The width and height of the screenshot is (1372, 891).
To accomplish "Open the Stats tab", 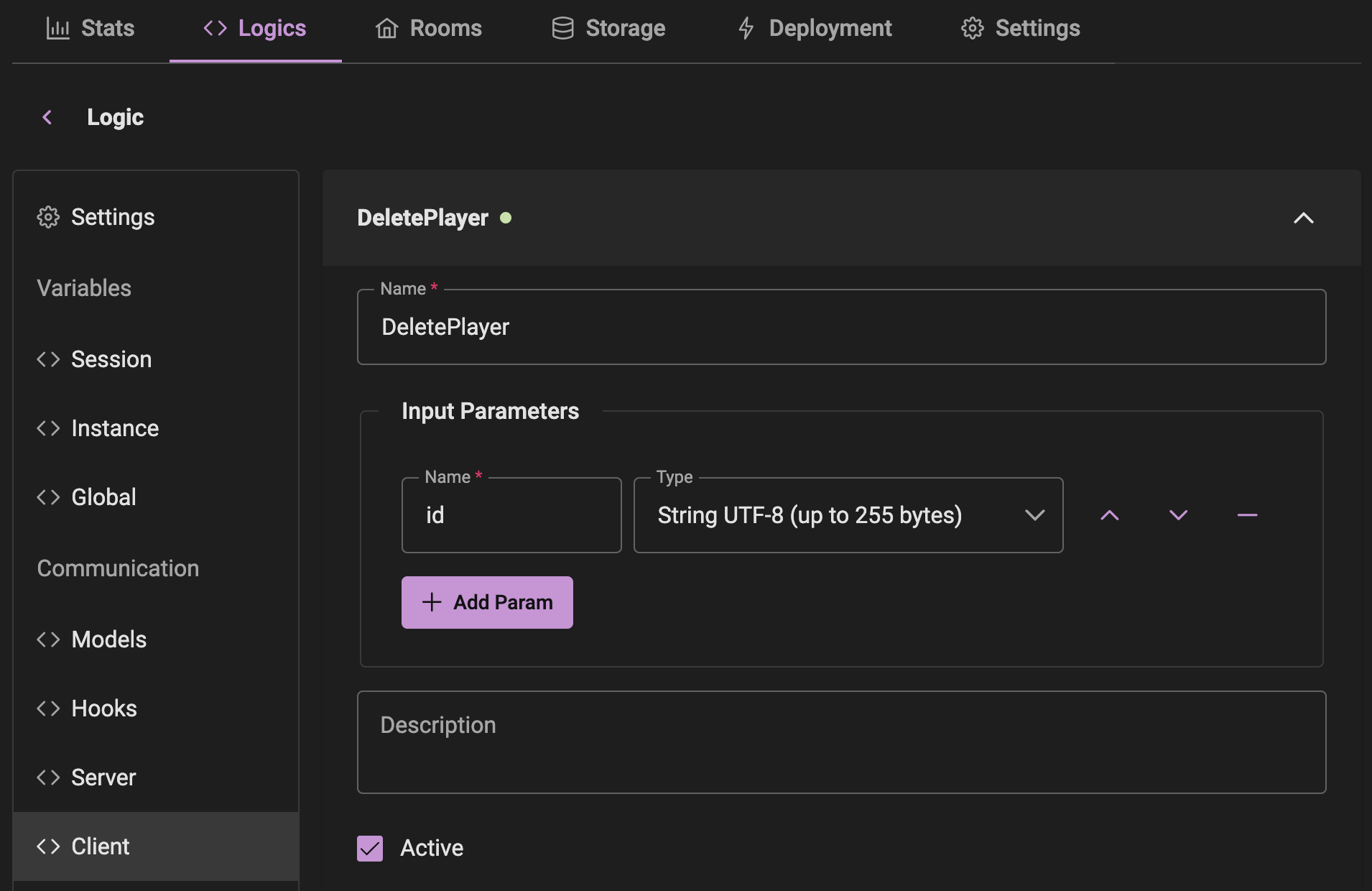I will coord(91,28).
